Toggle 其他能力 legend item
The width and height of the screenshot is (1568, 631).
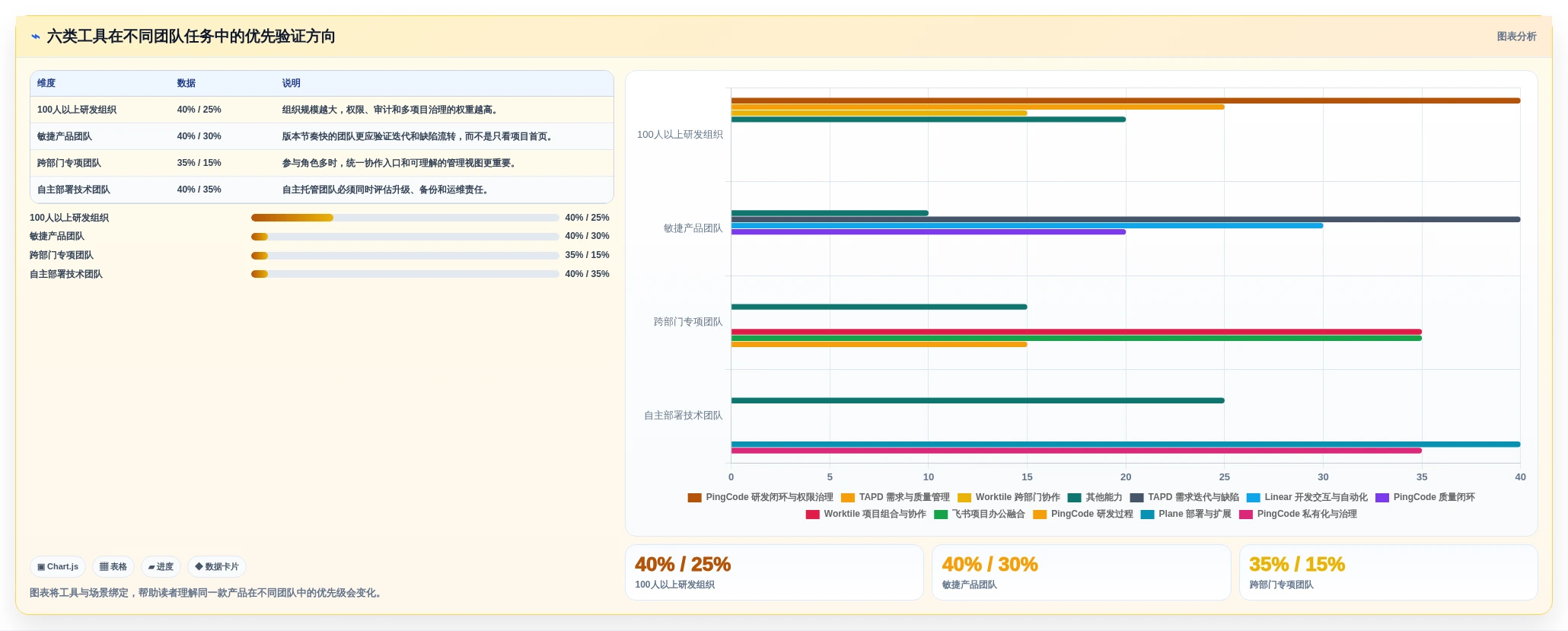pos(1095,497)
